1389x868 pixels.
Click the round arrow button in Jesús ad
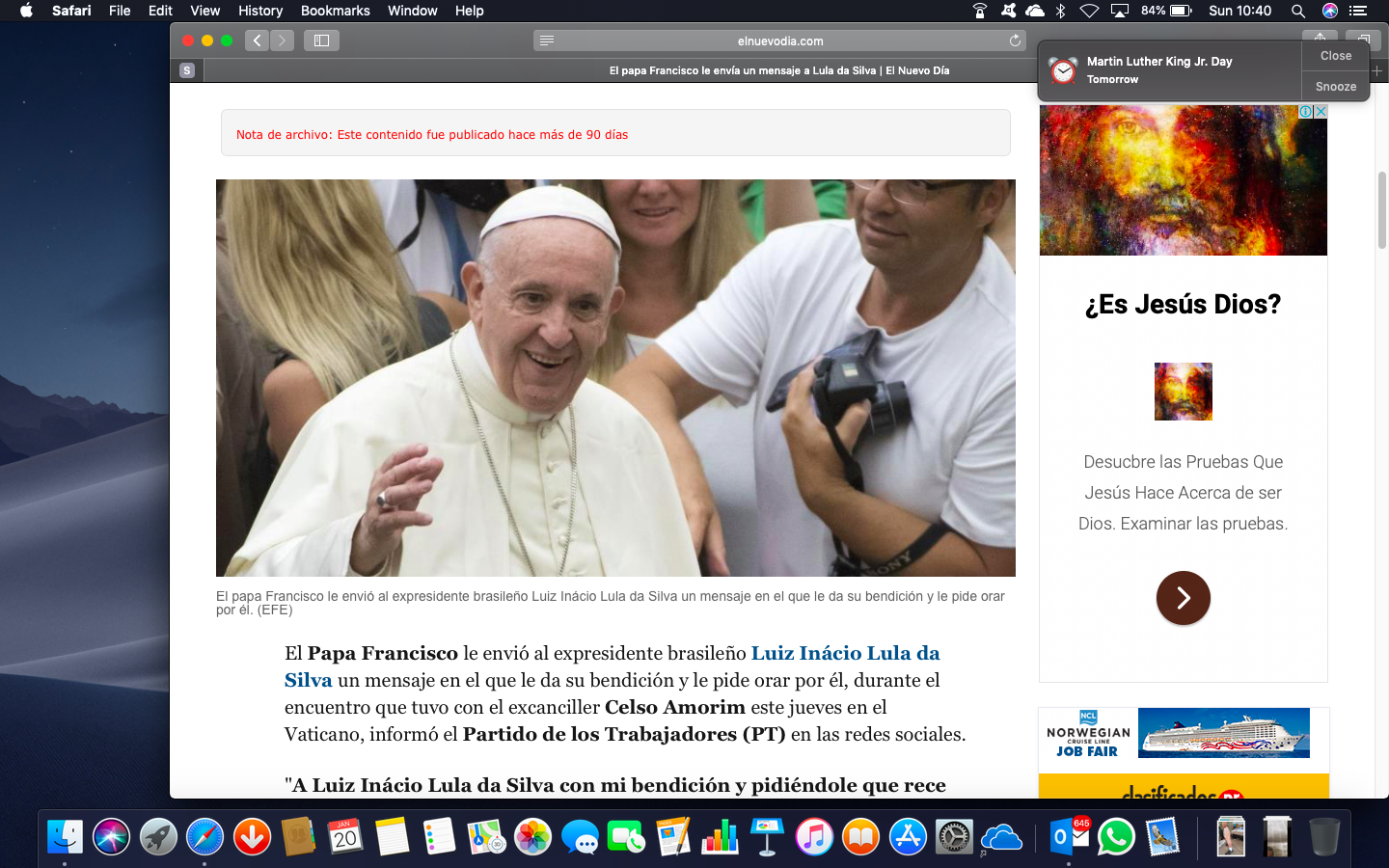[x=1183, y=598]
